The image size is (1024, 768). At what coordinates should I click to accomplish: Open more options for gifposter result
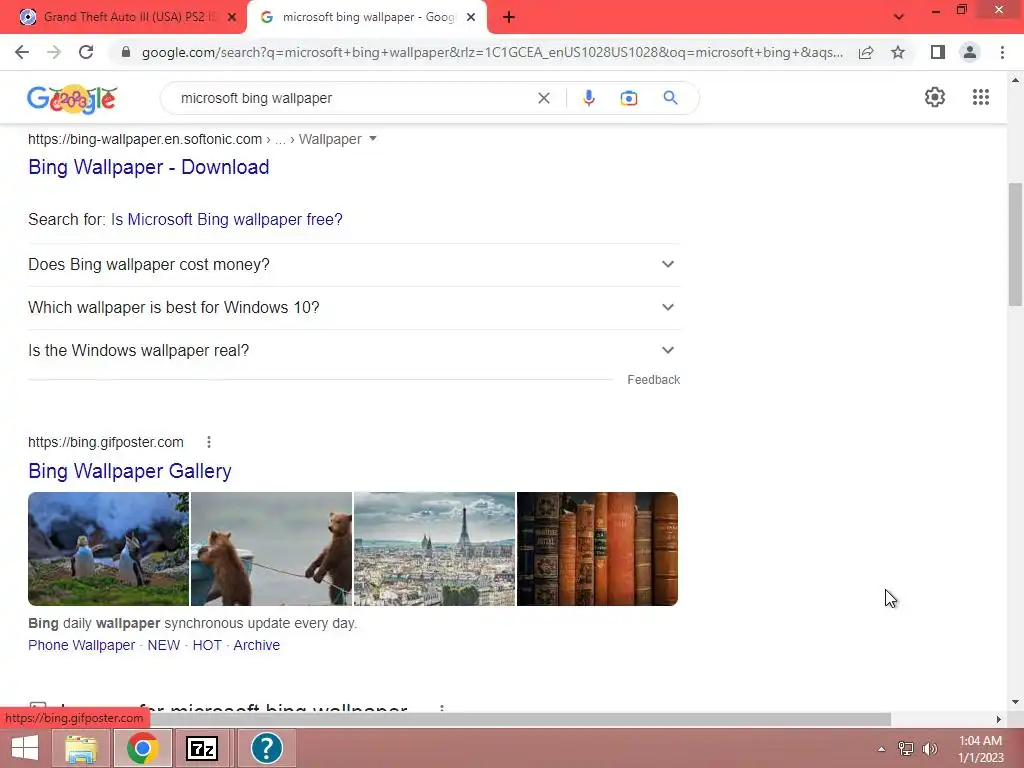[209, 442]
